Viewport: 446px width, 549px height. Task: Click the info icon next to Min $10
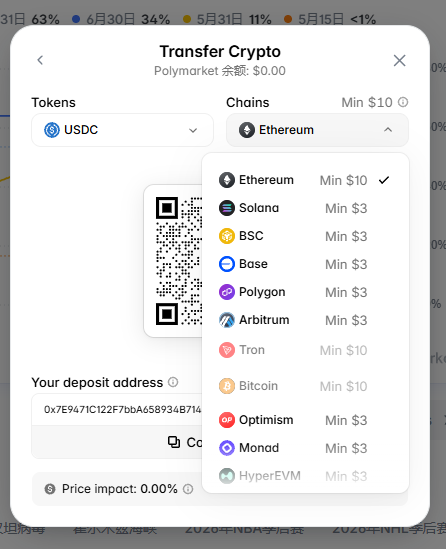coord(403,102)
